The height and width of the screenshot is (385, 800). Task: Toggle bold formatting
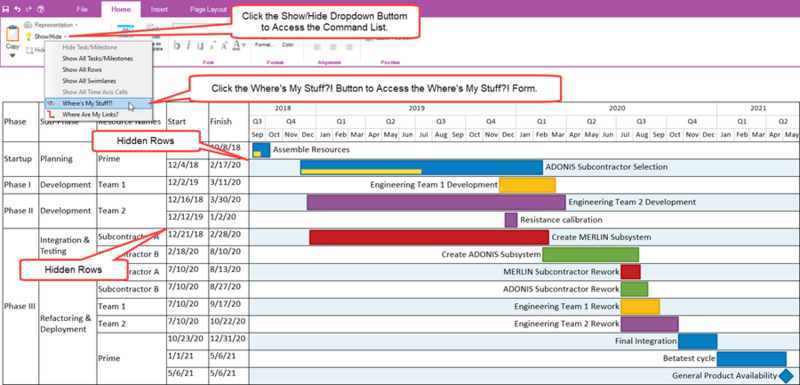(177, 46)
